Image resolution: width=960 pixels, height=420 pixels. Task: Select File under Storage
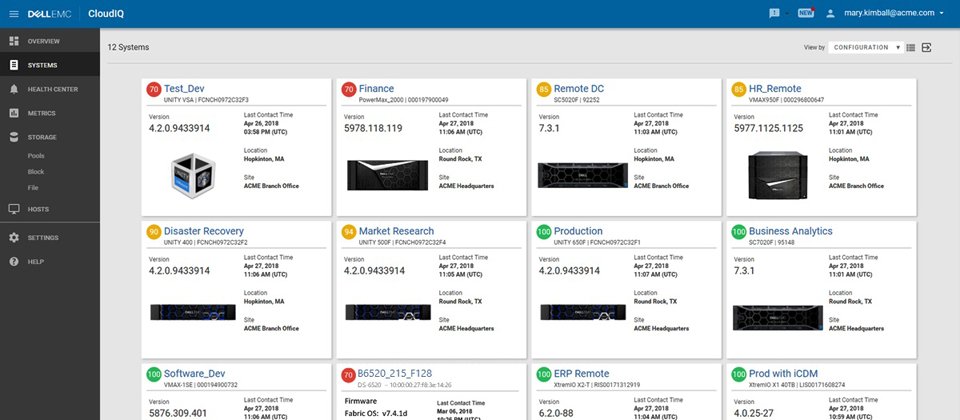(x=33, y=188)
